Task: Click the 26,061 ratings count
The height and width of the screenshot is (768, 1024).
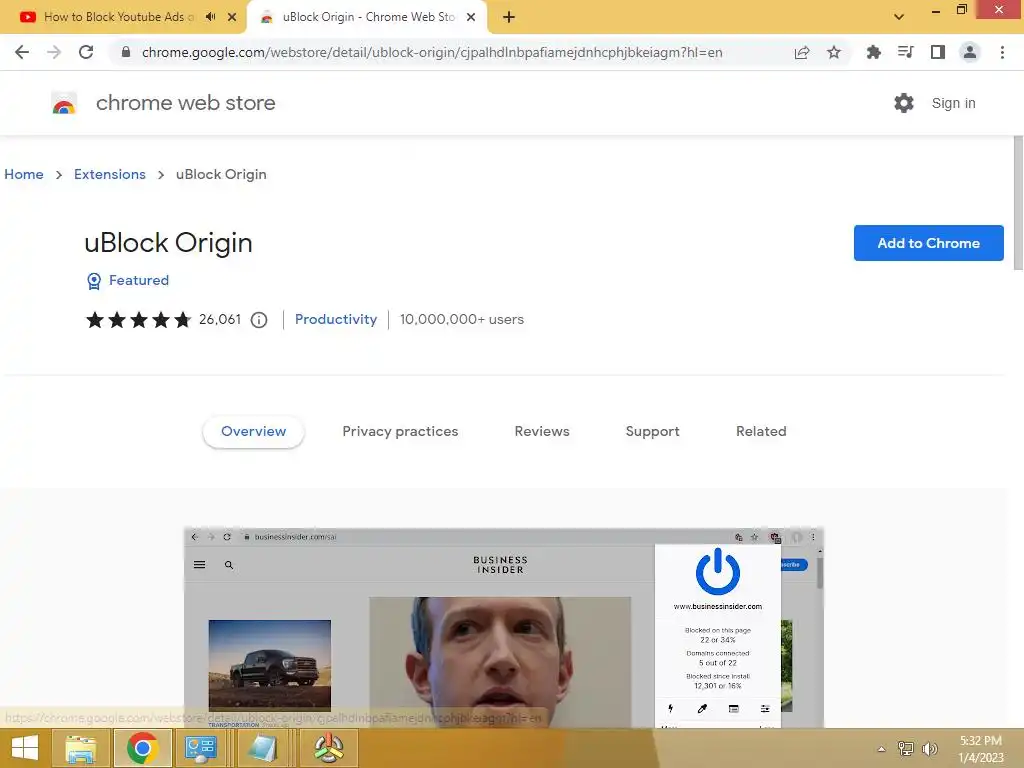Action: click(x=220, y=319)
